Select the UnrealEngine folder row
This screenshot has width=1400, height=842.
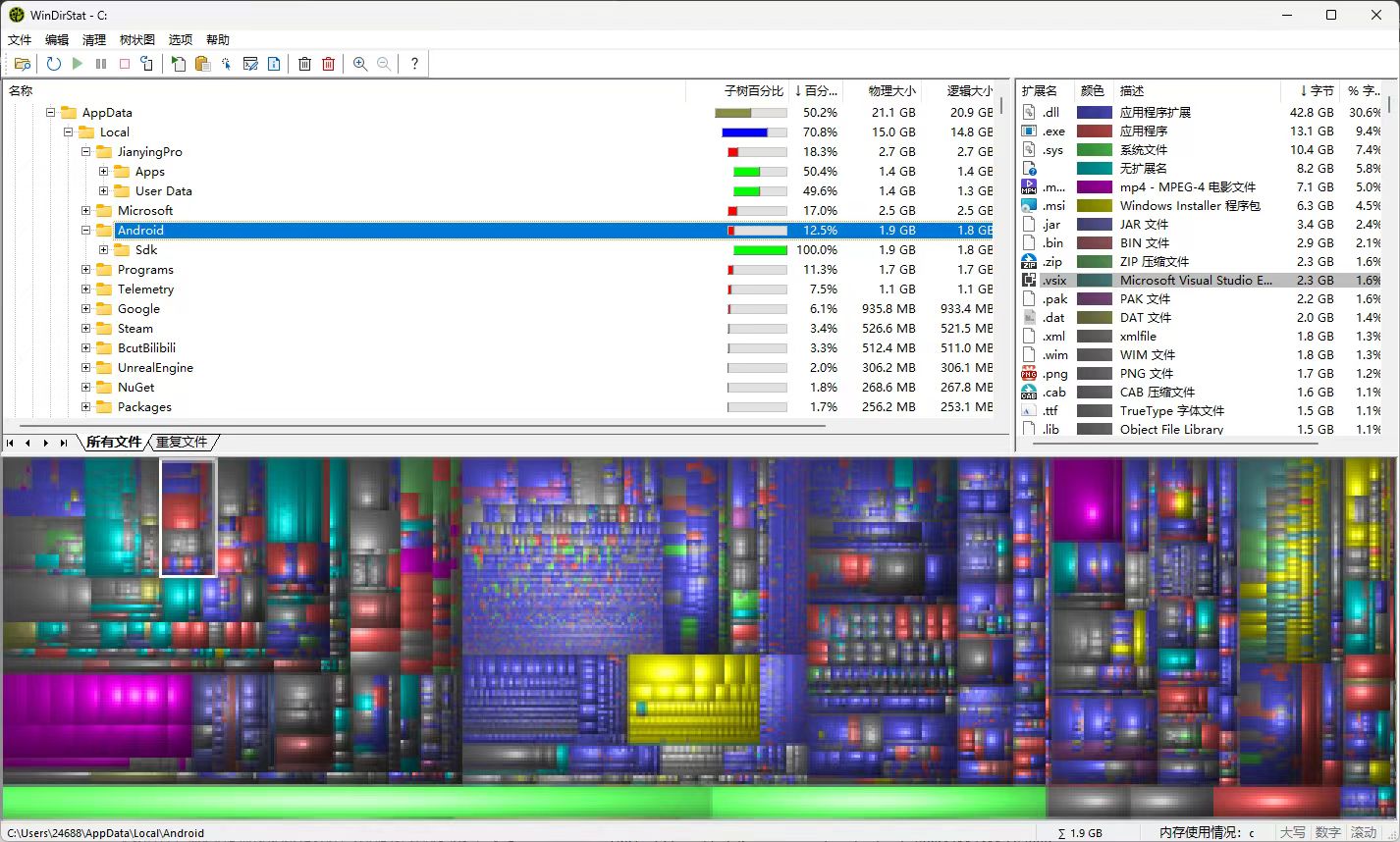[x=499, y=368]
